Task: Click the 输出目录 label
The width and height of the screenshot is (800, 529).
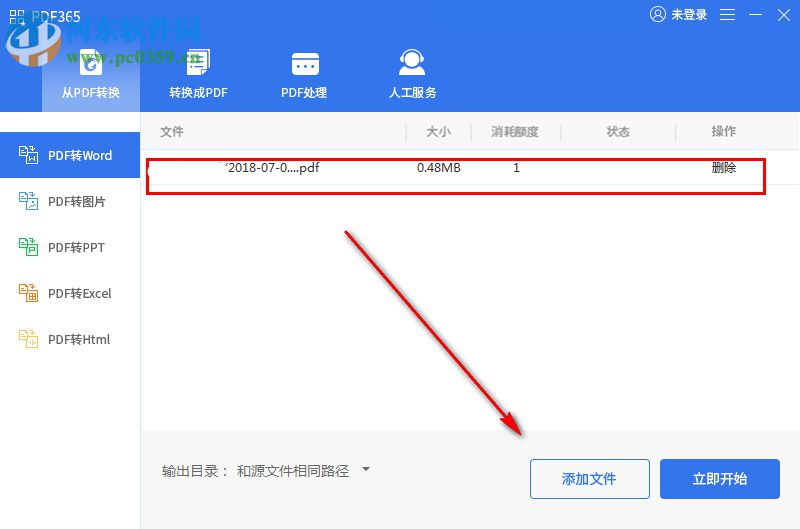Action: (195, 471)
